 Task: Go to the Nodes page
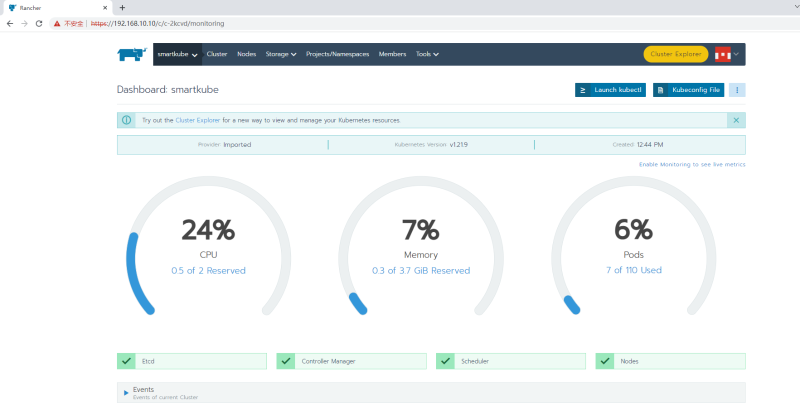coord(246,54)
